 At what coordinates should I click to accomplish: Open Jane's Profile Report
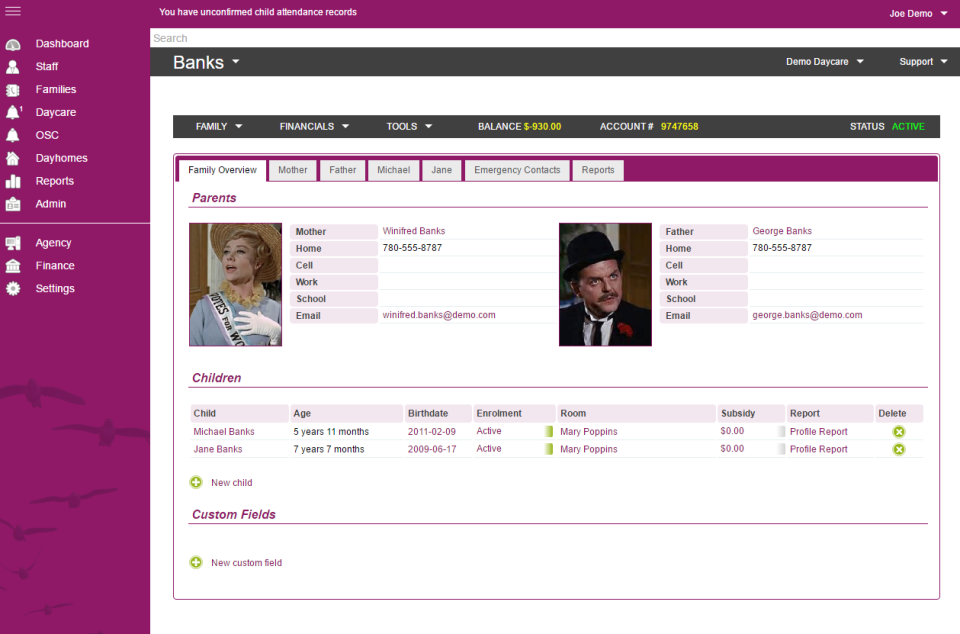(819, 449)
